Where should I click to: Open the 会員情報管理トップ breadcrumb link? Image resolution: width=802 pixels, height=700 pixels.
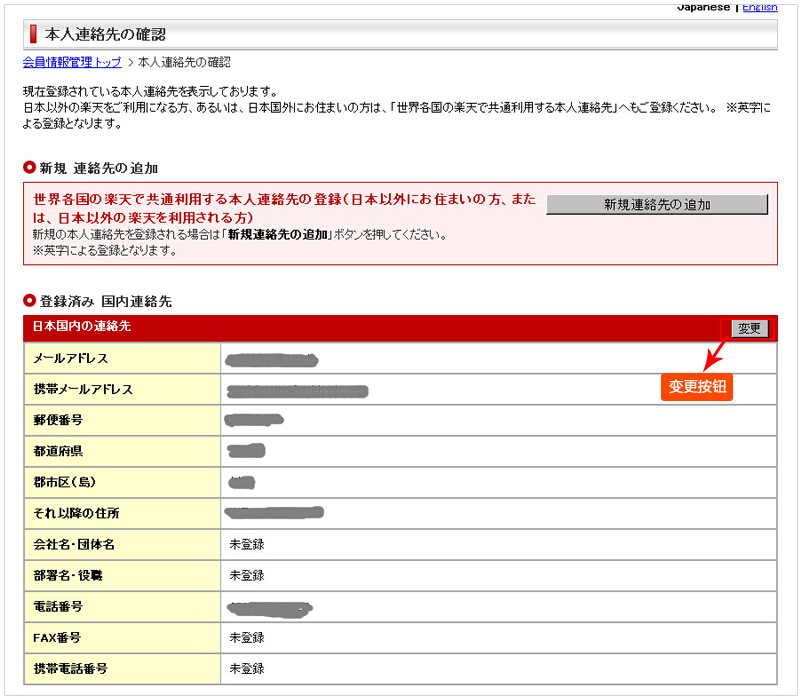coord(71,62)
